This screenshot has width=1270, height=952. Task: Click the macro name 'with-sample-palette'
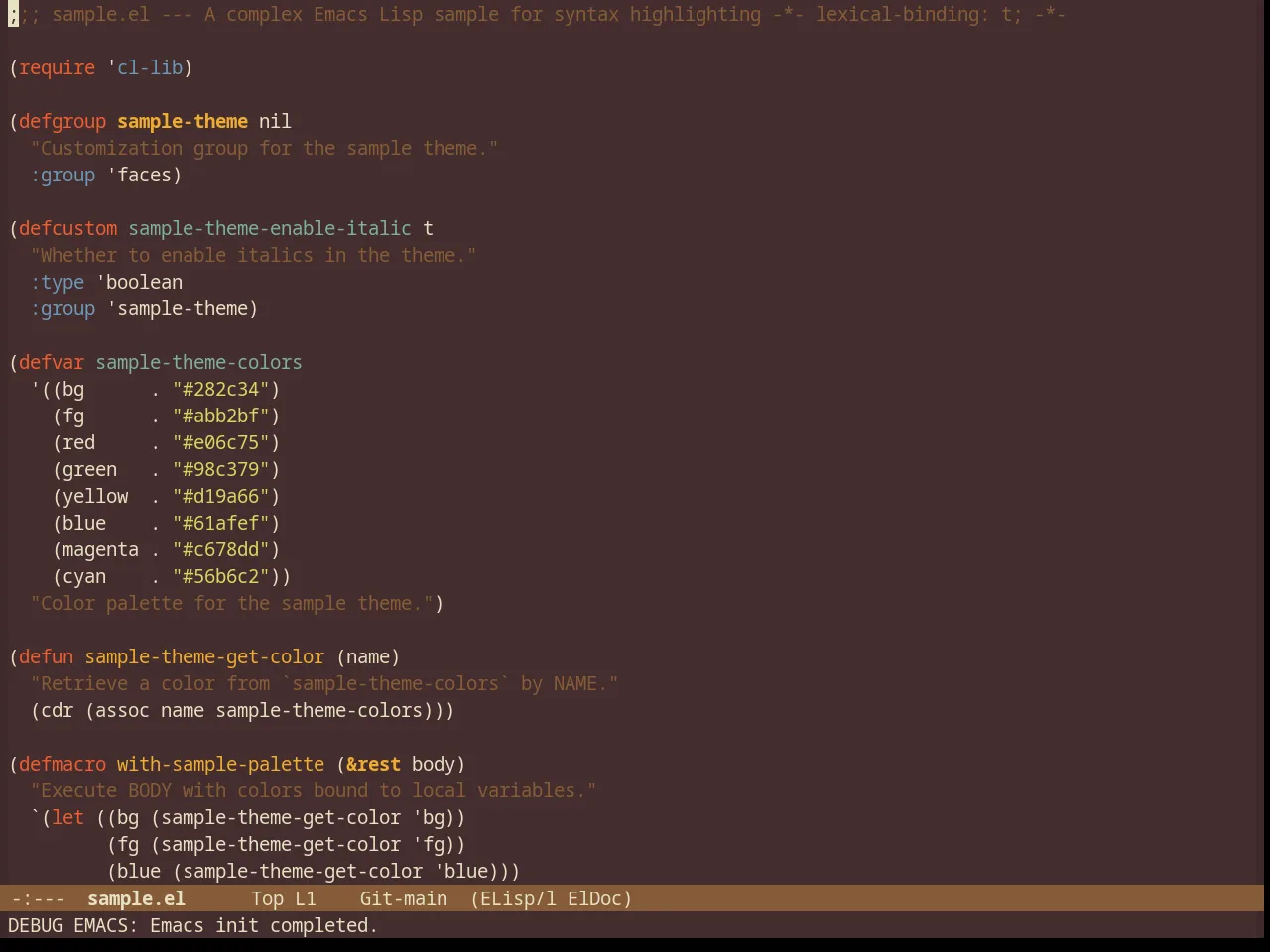[x=220, y=764]
